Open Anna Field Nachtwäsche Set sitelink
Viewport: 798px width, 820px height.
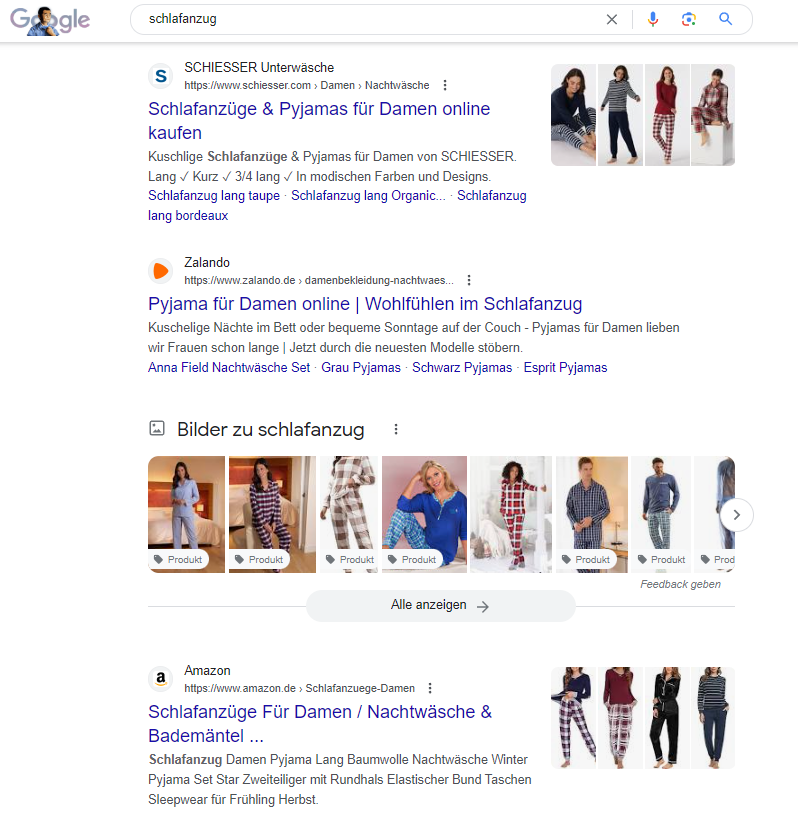[x=229, y=368]
